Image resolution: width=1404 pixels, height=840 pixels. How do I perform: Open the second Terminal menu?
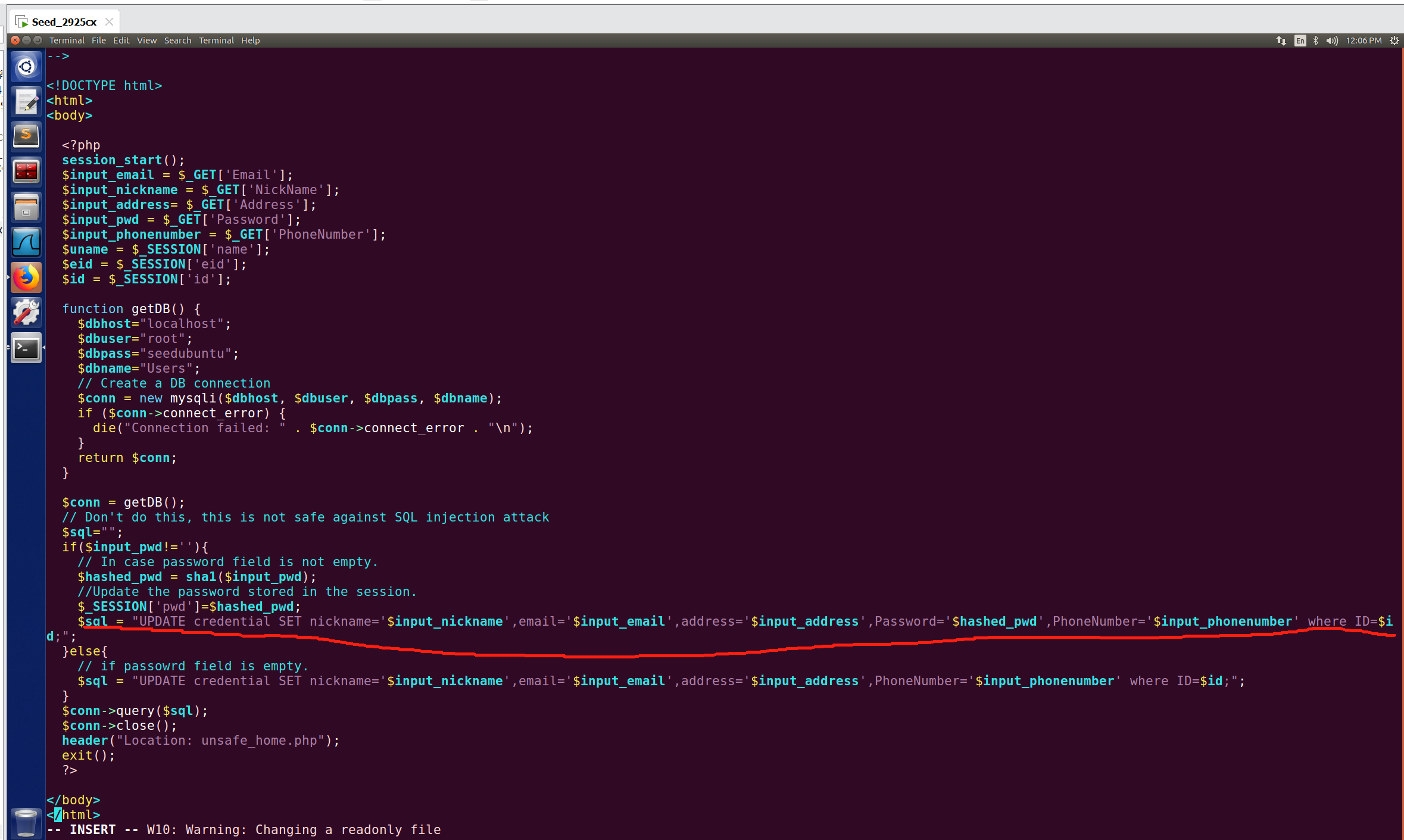(216, 40)
